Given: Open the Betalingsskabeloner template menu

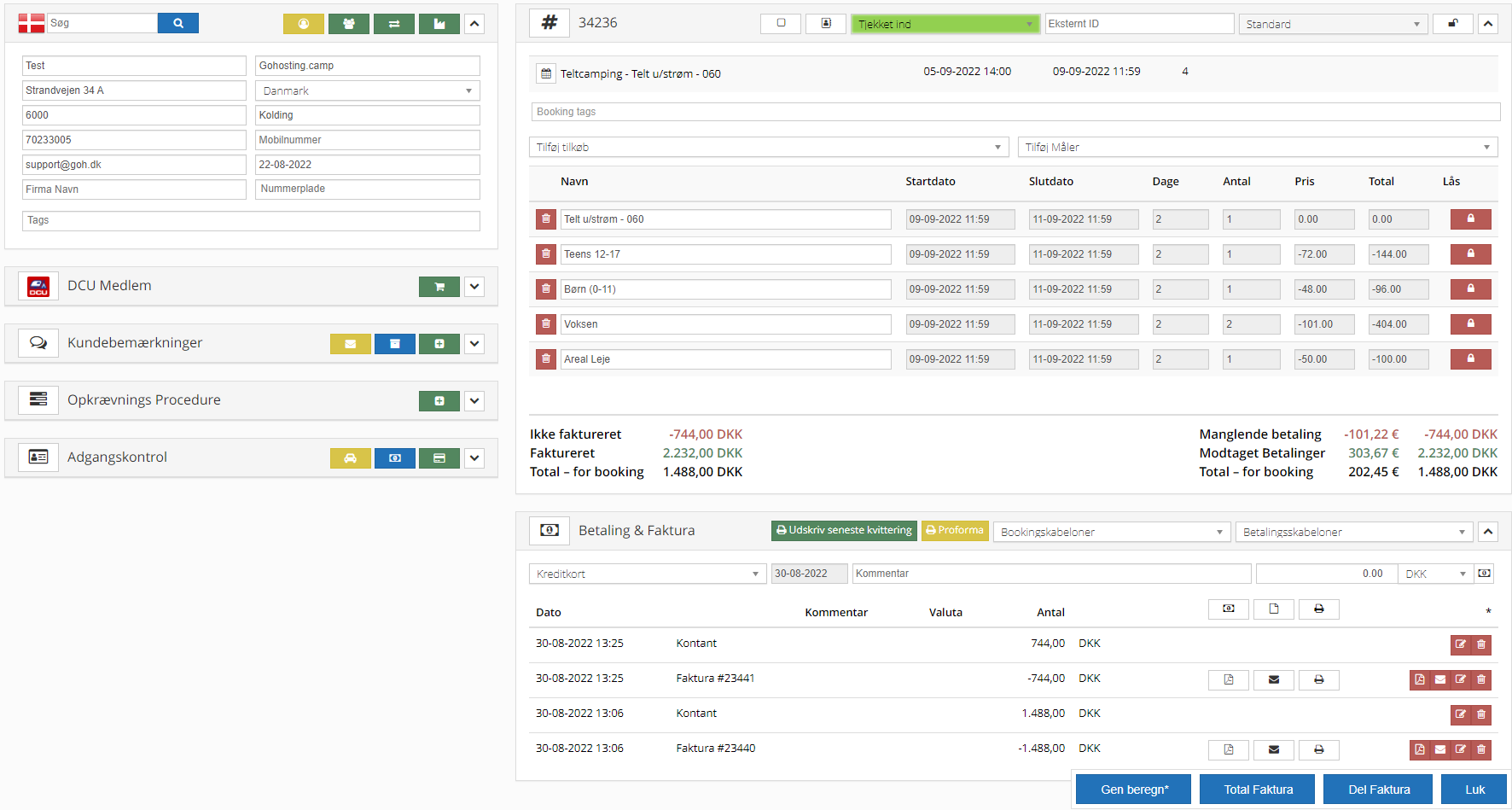Looking at the screenshot, I should [1353, 532].
